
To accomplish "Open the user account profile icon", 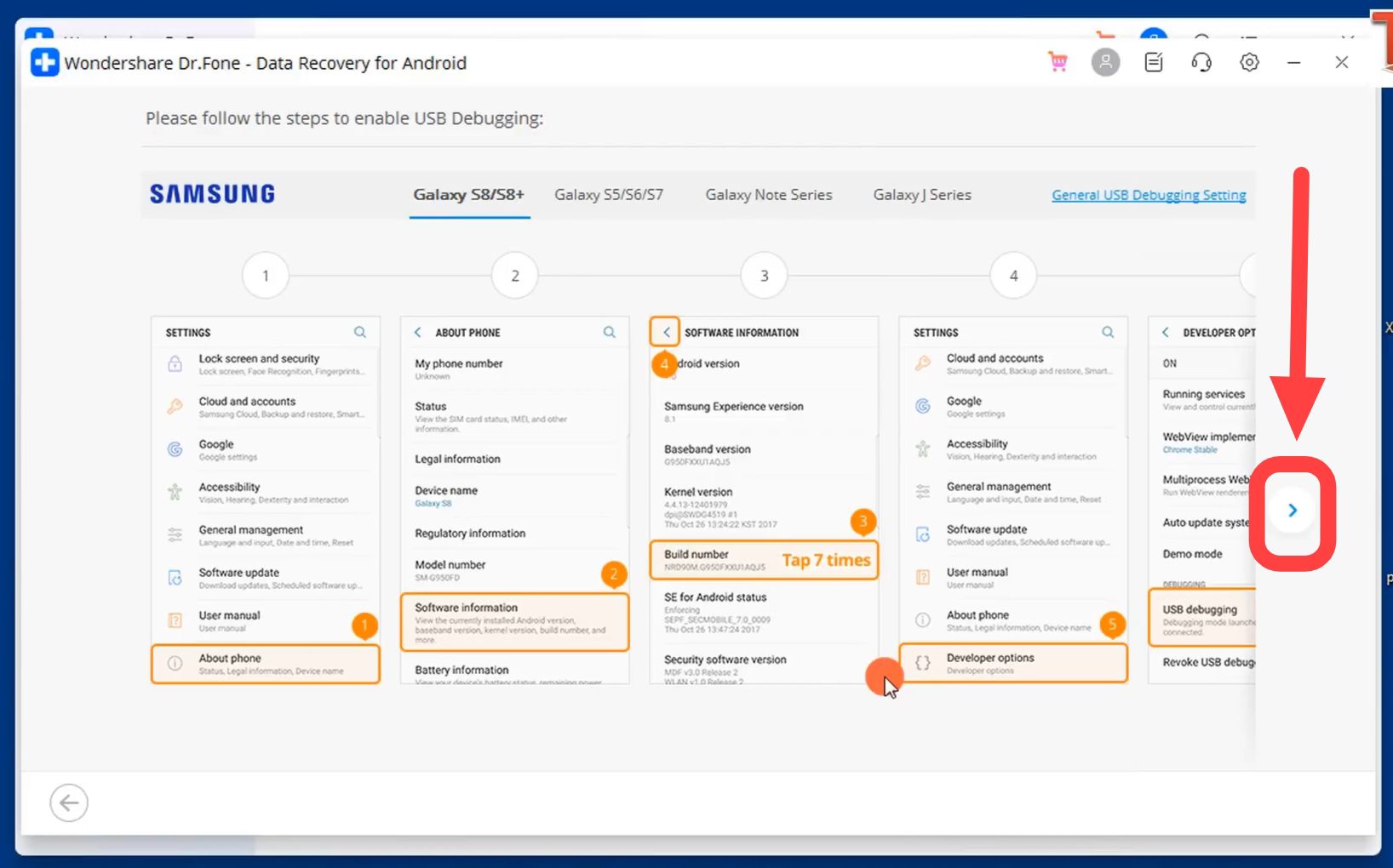I will pyautogui.click(x=1105, y=62).
